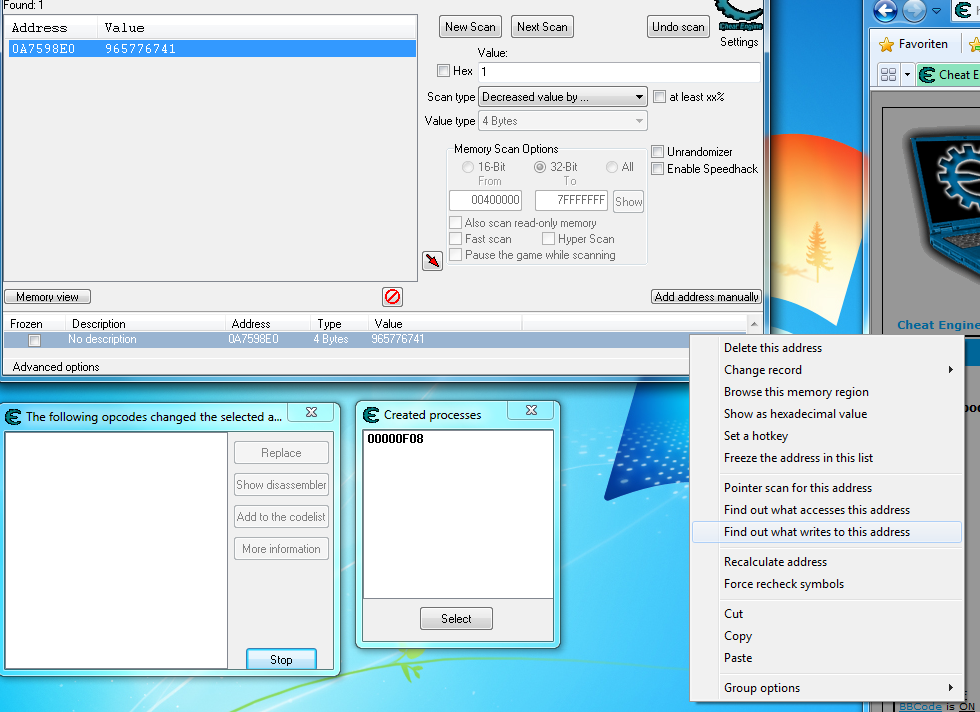Select Find out what writes to this address
This screenshot has height=712, width=980.
coord(817,532)
